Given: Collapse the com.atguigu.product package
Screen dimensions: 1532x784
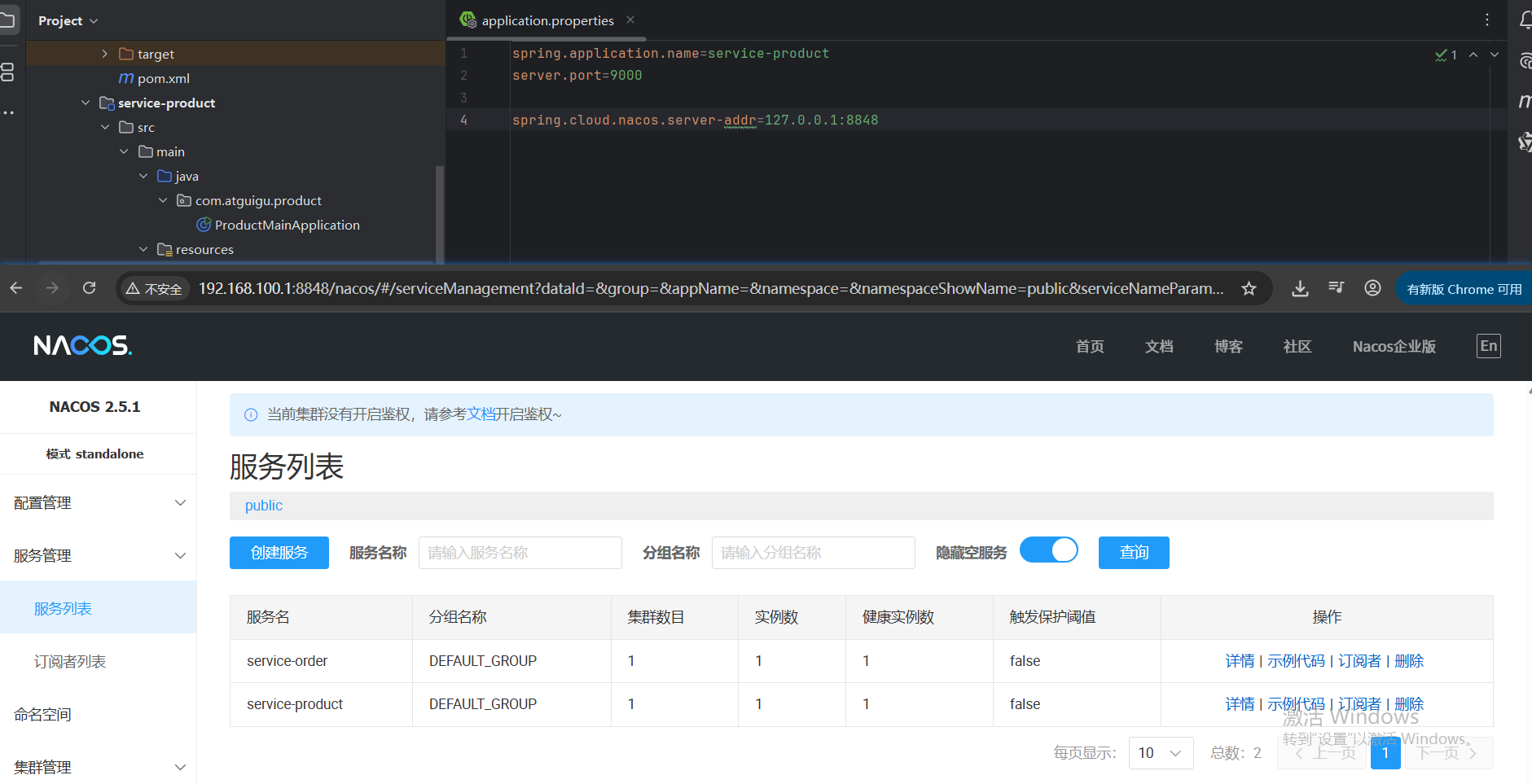Looking at the screenshot, I should click(x=163, y=200).
